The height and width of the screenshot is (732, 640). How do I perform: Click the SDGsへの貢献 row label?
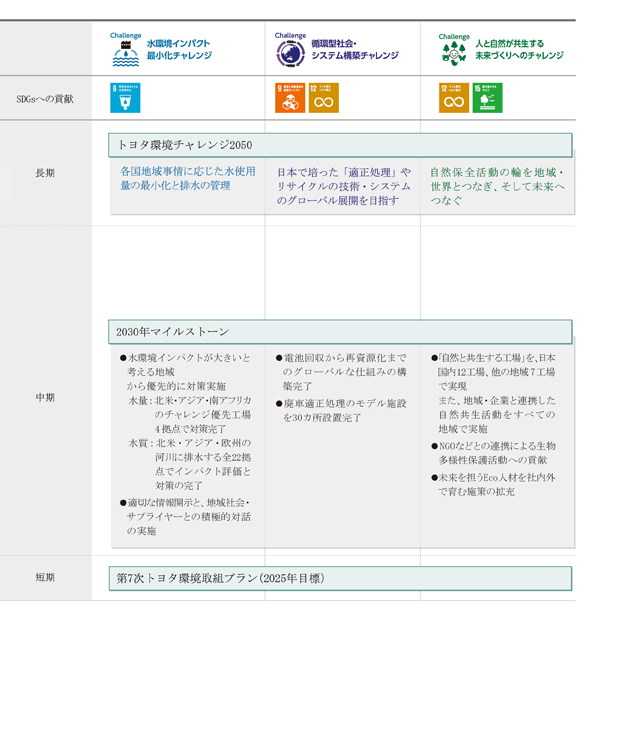pyautogui.click(x=45, y=99)
